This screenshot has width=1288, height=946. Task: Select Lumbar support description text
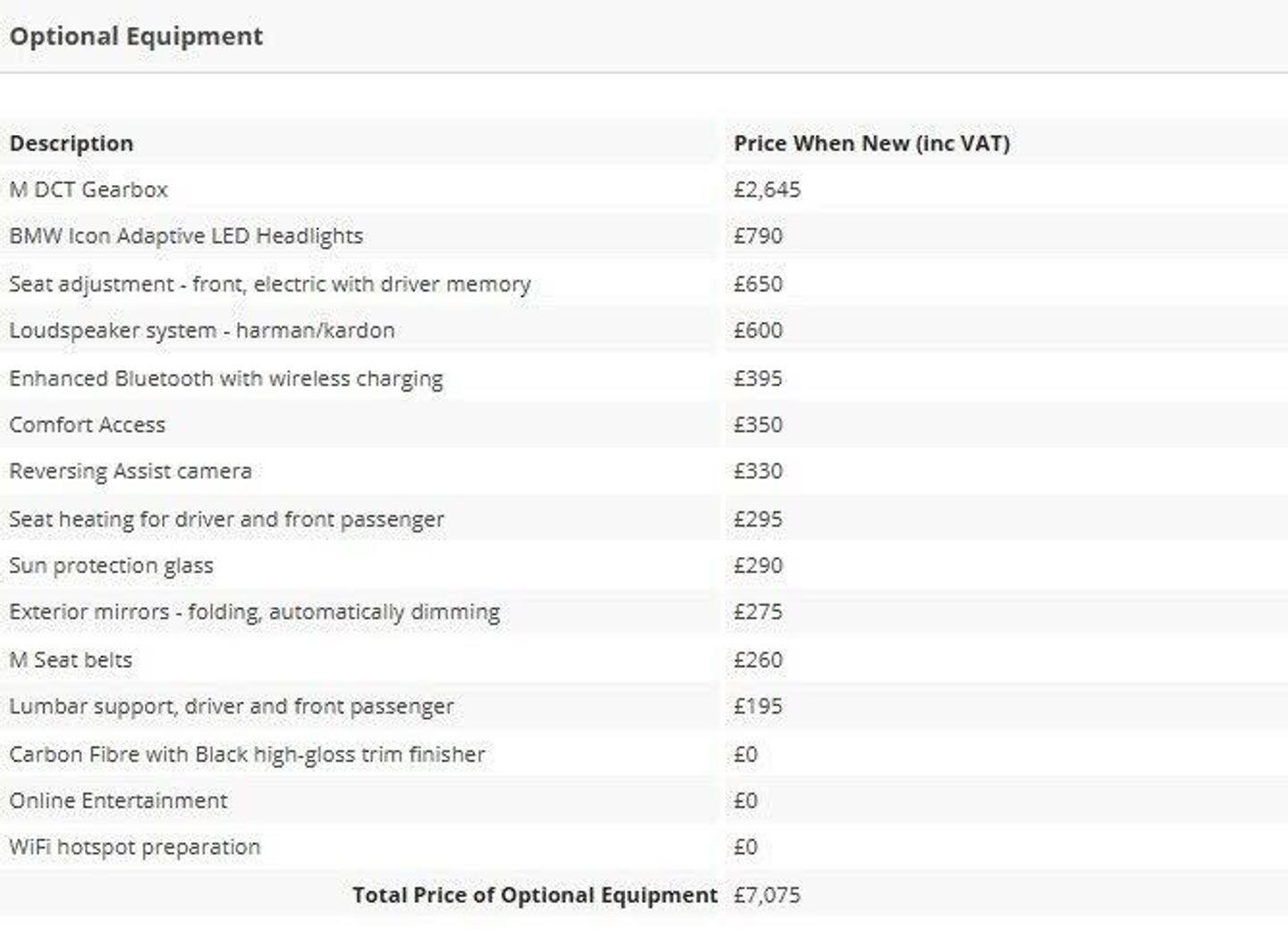click(x=231, y=706)
